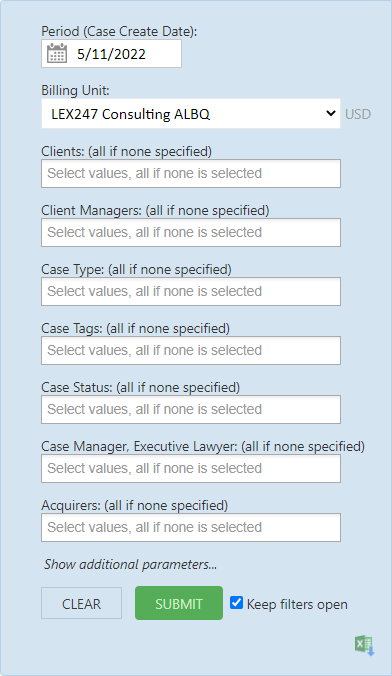Click the 5/11/2022 period date field

111,54
